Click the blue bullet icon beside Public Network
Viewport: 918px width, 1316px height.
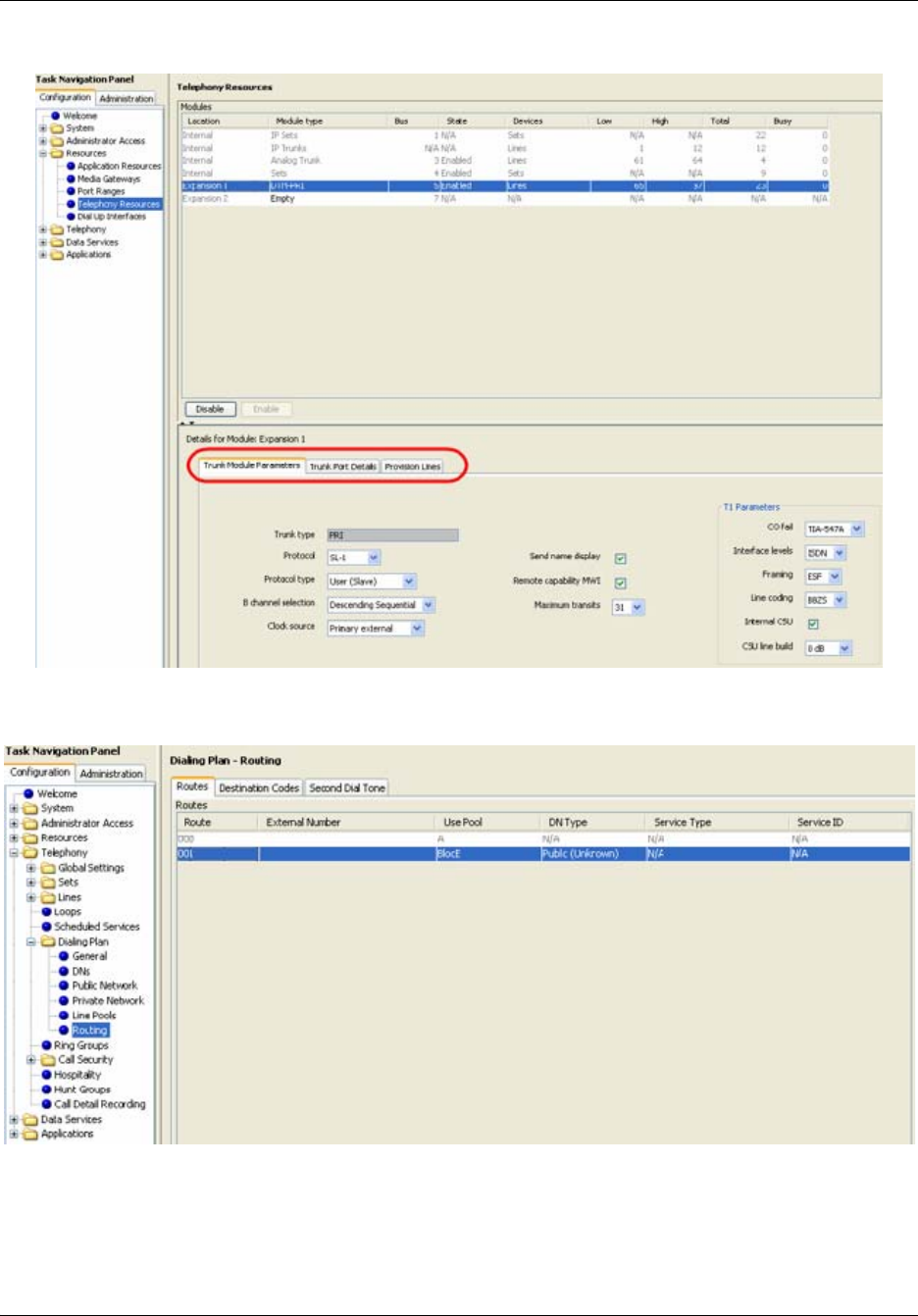point(64,986)
